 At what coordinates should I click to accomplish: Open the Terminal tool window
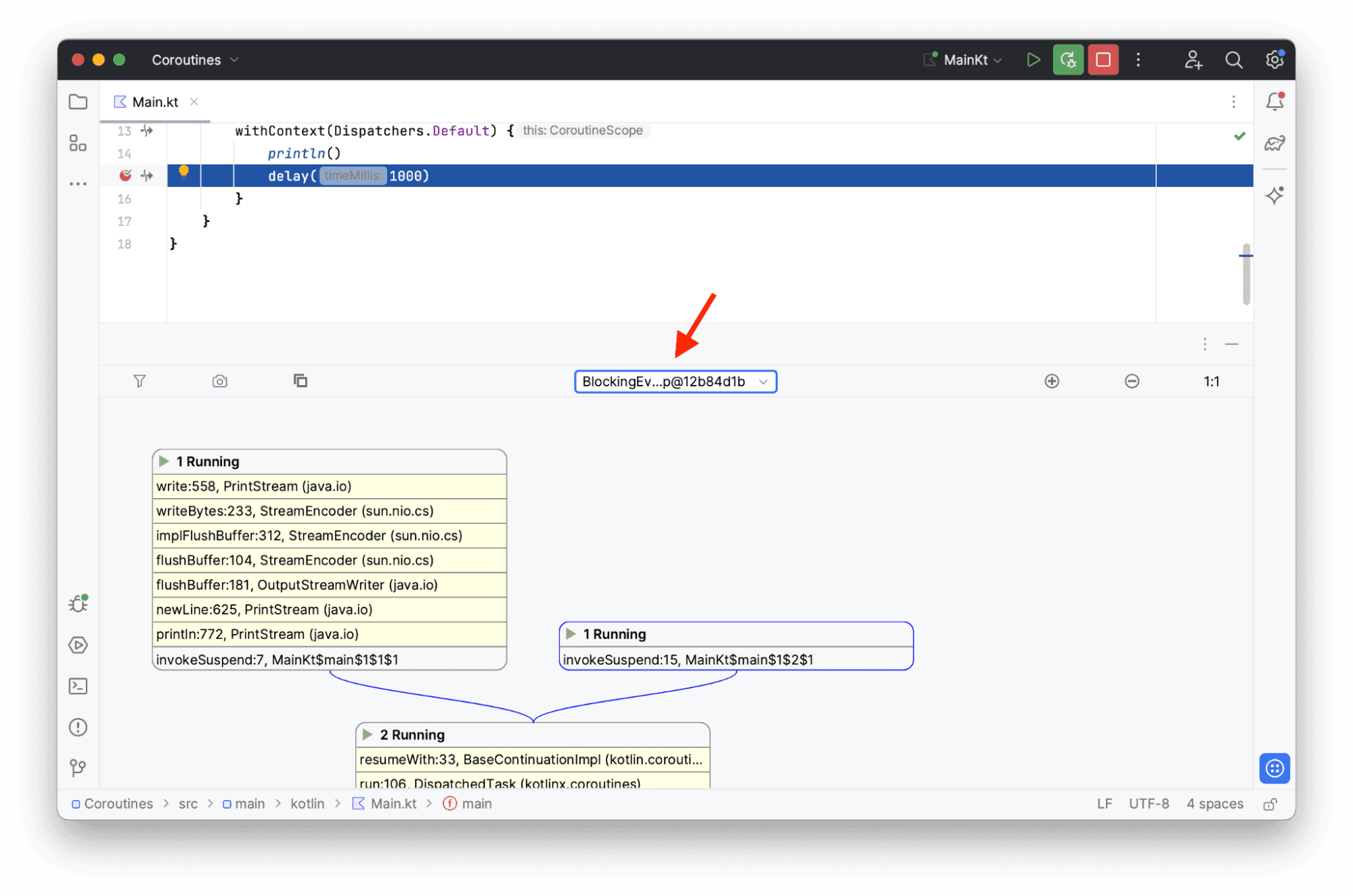coord(78,686)
